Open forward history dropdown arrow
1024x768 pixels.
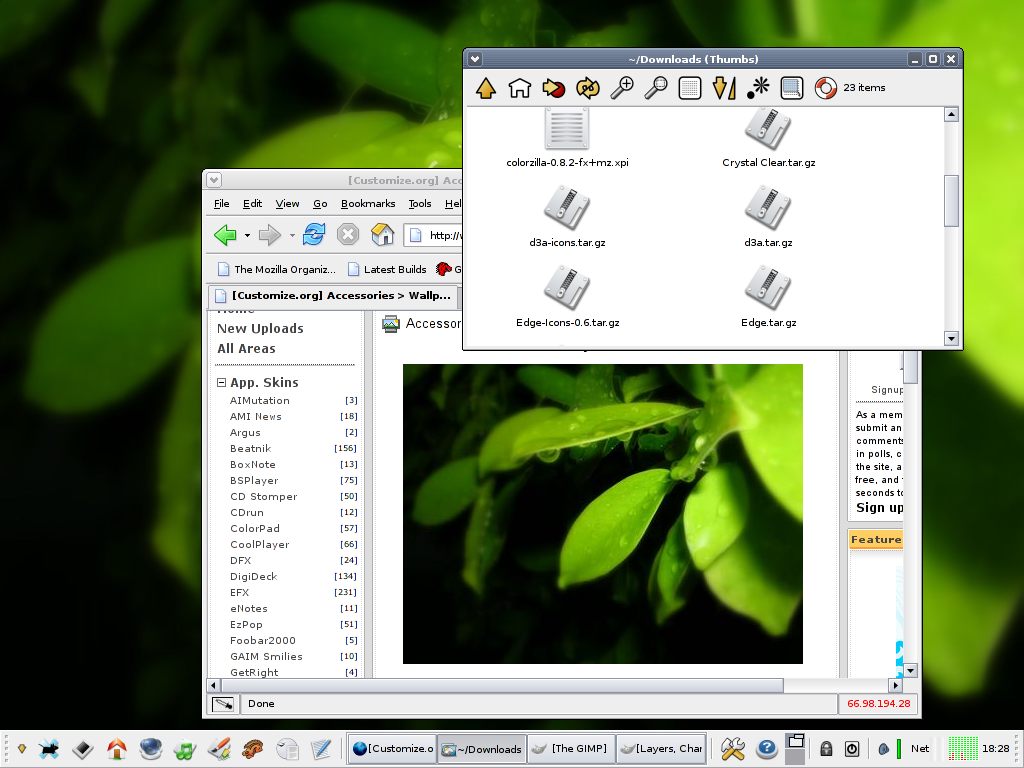tap(292, 235)
